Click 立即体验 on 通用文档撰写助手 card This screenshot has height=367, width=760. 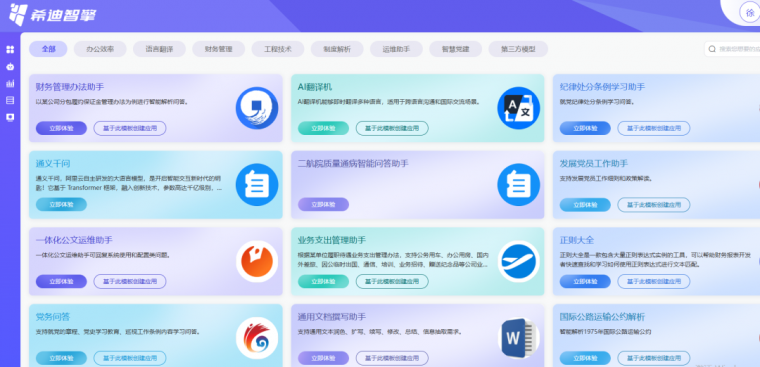coord(323,358)
